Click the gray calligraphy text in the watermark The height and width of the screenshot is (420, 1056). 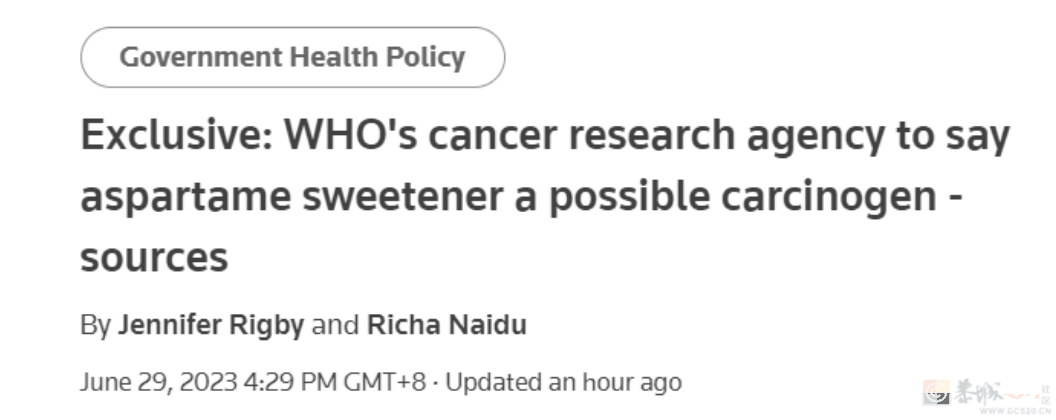979,392
